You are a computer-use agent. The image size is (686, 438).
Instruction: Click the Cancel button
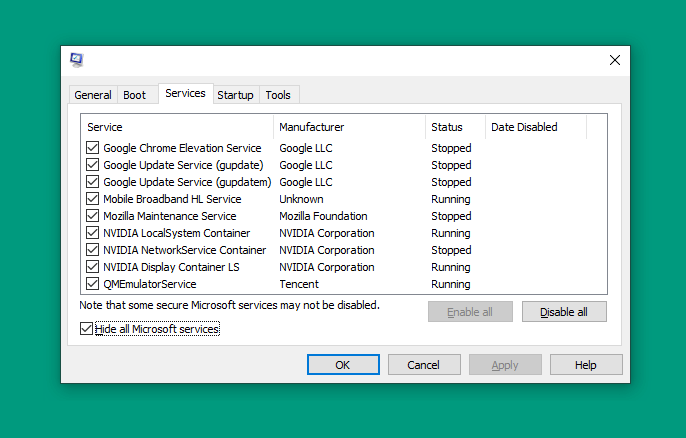424,365
